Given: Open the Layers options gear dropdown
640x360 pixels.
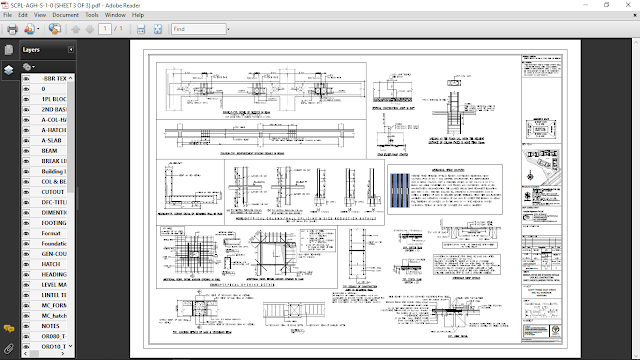Looking at the screenshot, I should [x=29, y=67].
